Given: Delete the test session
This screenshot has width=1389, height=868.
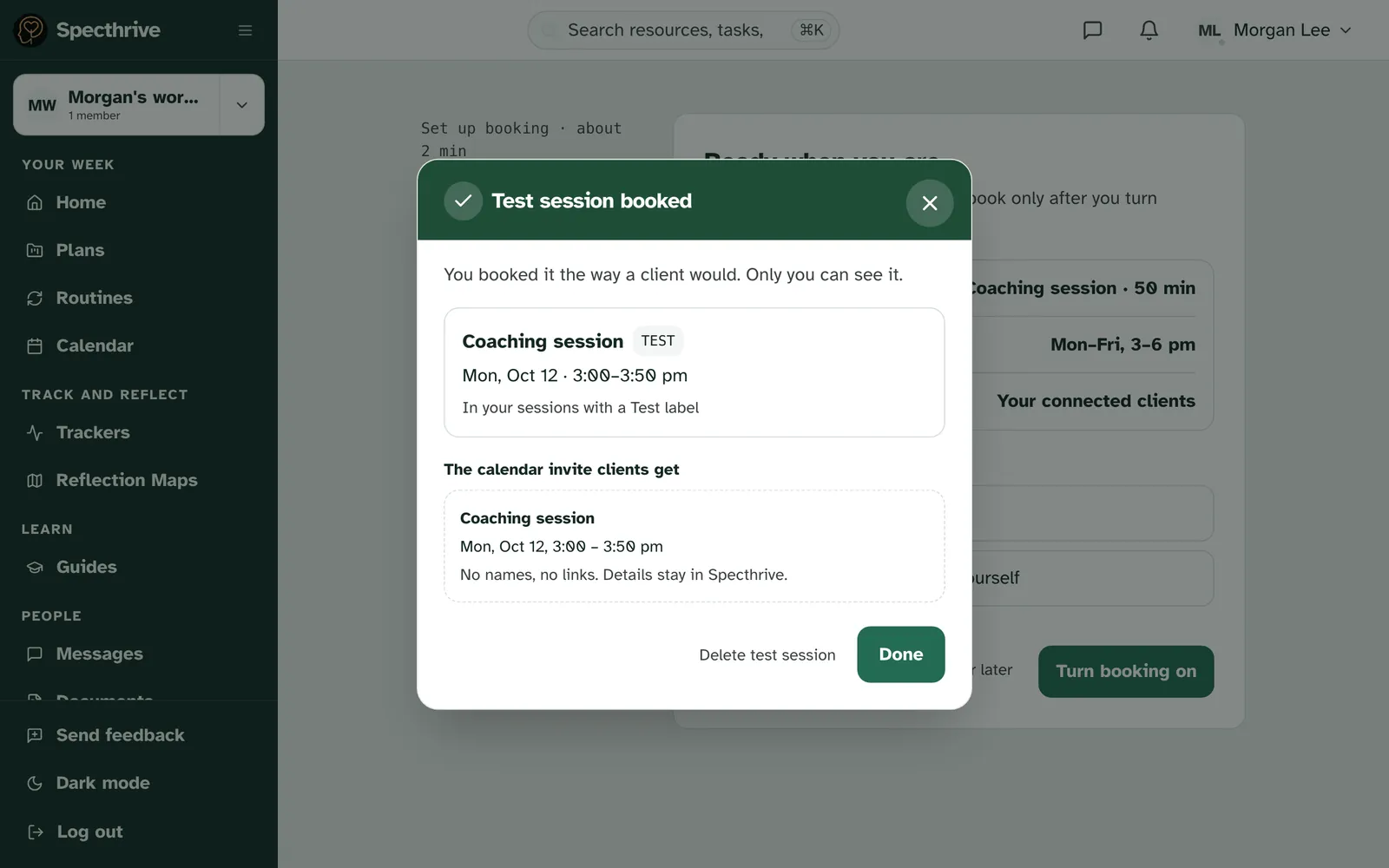Looking at the screenshot, I should pyautogui.click(x=767, y=655).
